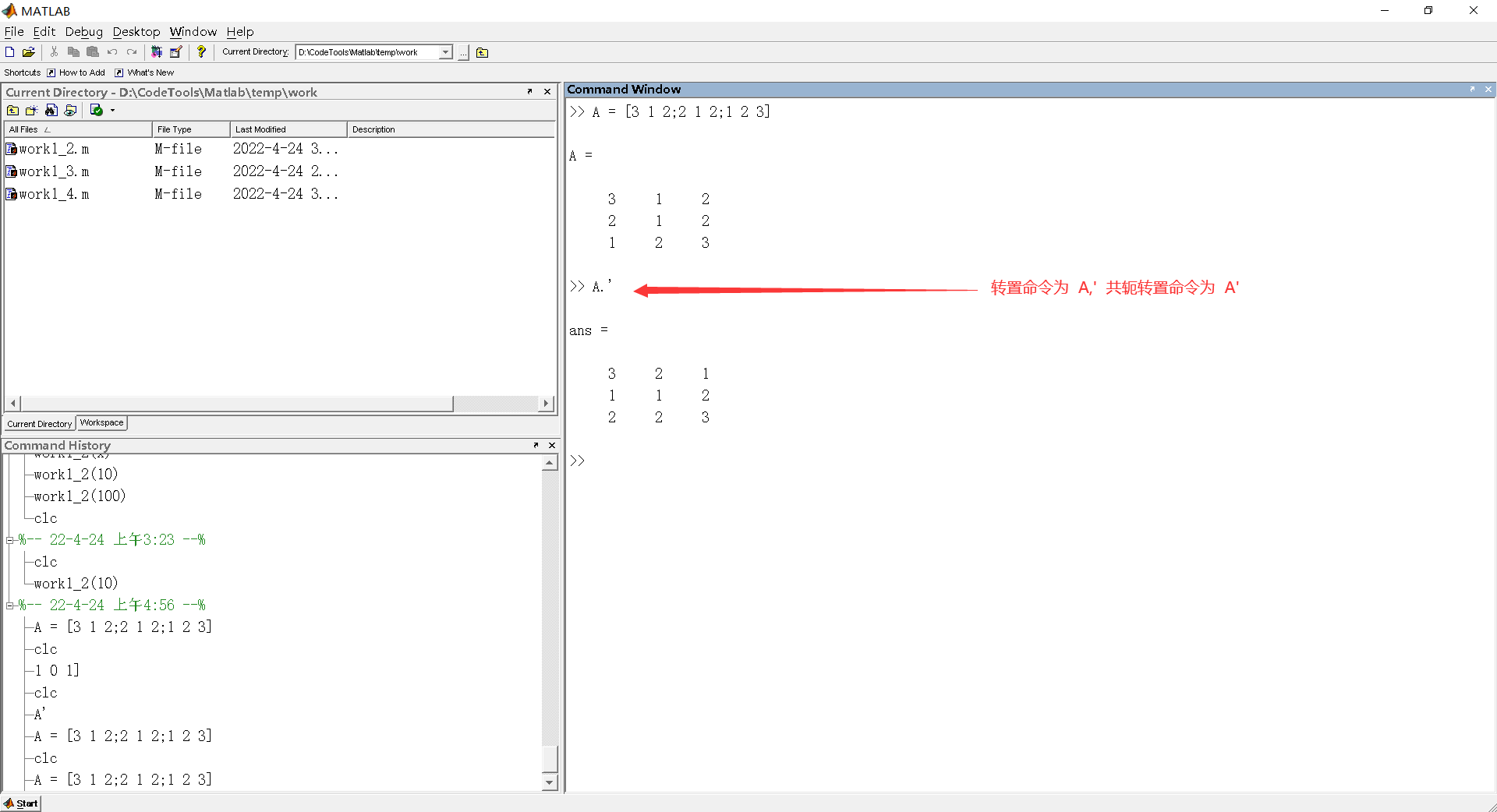This screenshot has height=812, width=1497.
Task: Sort by the File Type column header
Action: click(x=191, y=129)
